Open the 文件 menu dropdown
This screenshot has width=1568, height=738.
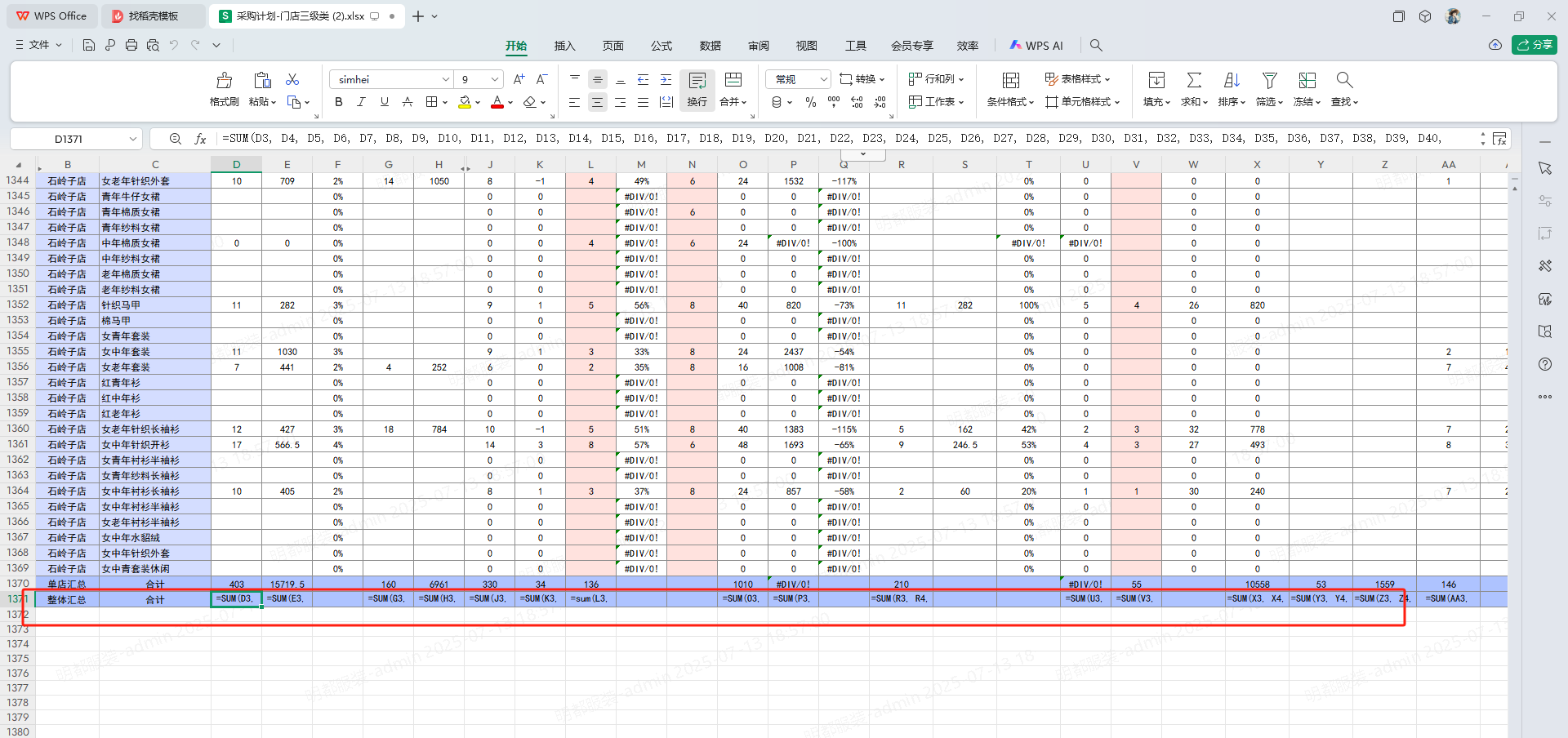[39, 45]
